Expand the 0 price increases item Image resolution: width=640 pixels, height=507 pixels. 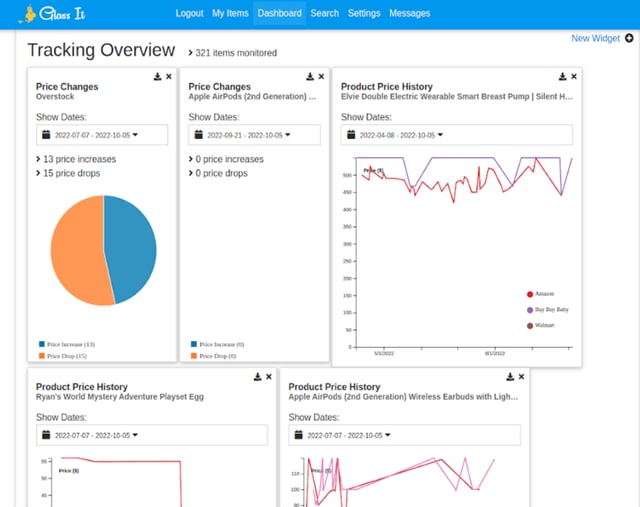coord(226,159)
